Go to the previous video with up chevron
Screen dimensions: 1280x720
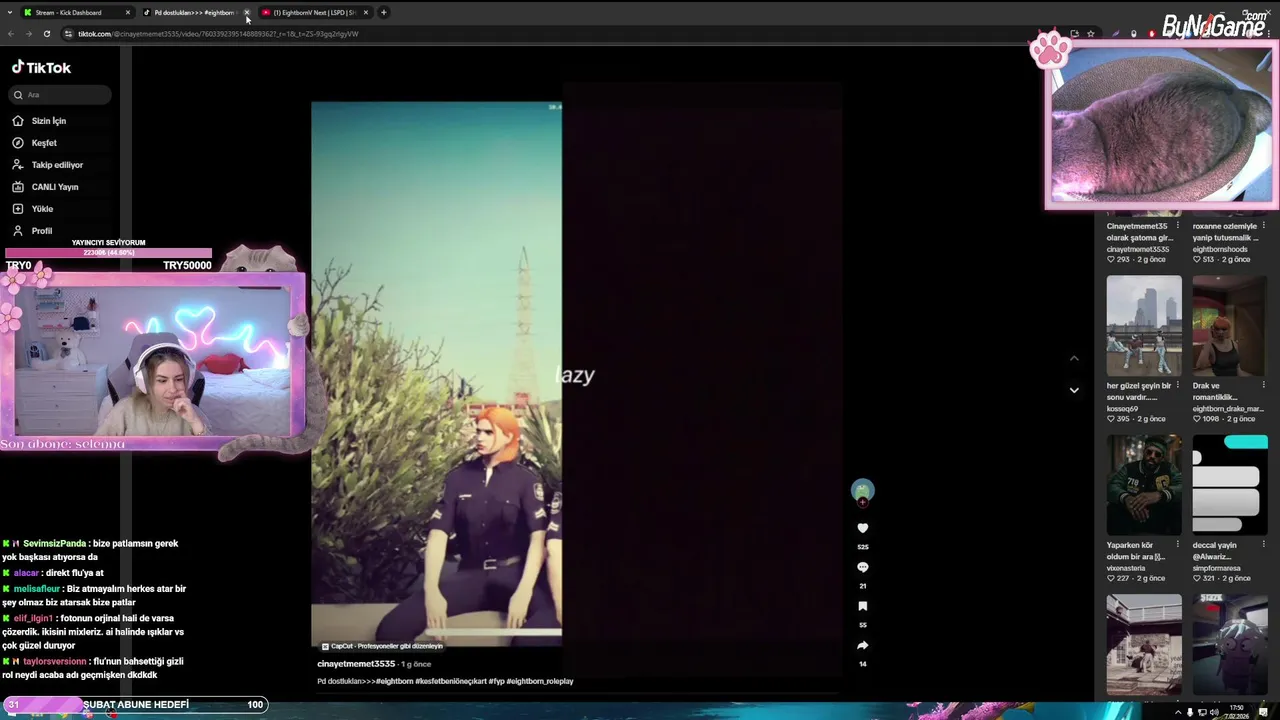[1074, 358]
